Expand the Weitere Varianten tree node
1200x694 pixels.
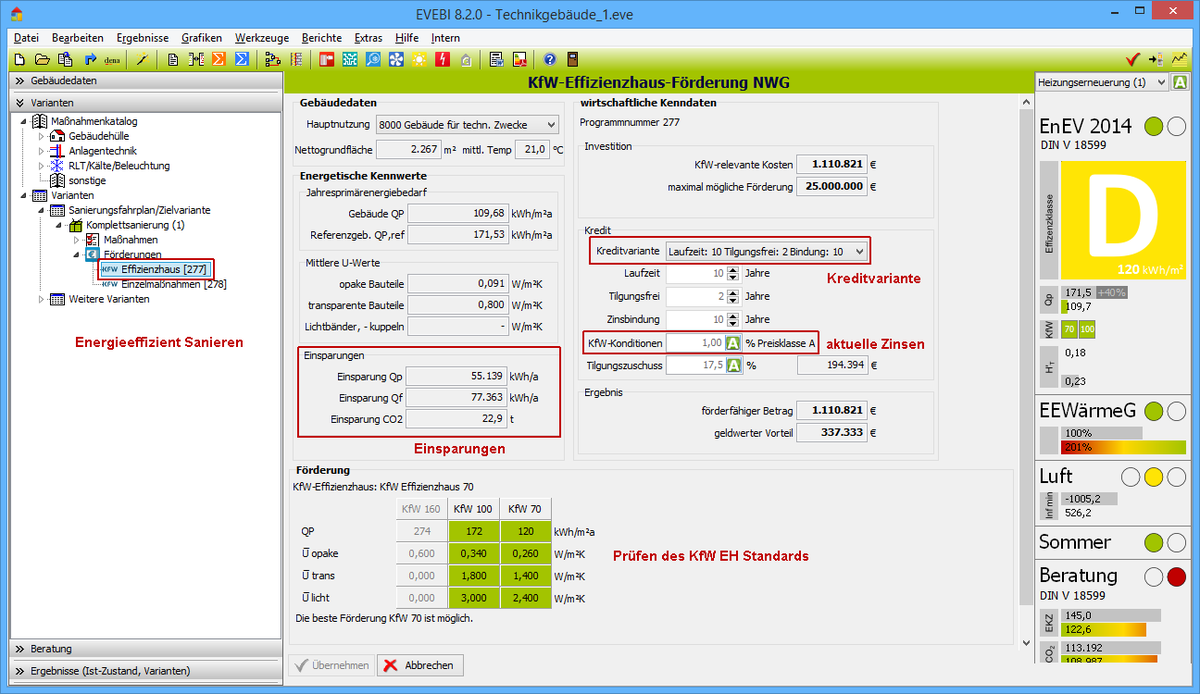coord(42,299)
